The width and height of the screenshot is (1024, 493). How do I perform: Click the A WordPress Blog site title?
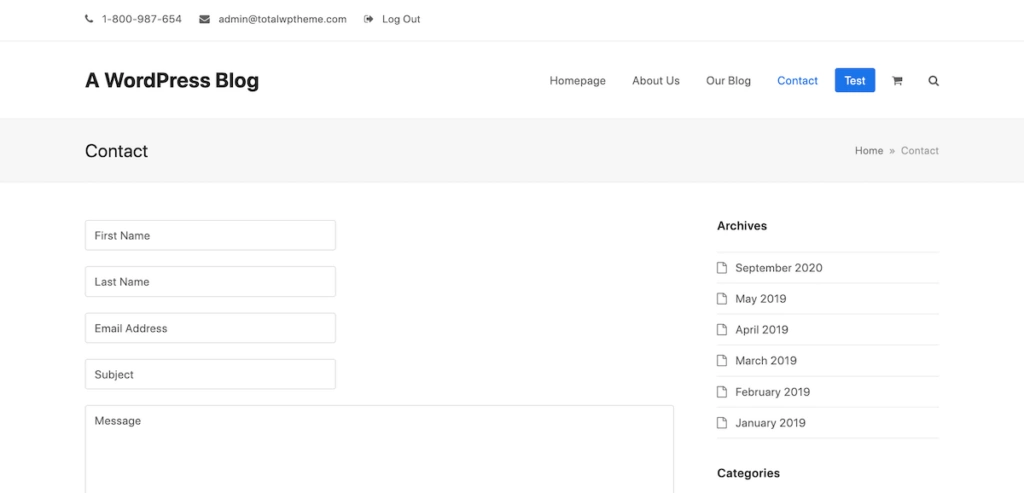[x=172, y=81]
